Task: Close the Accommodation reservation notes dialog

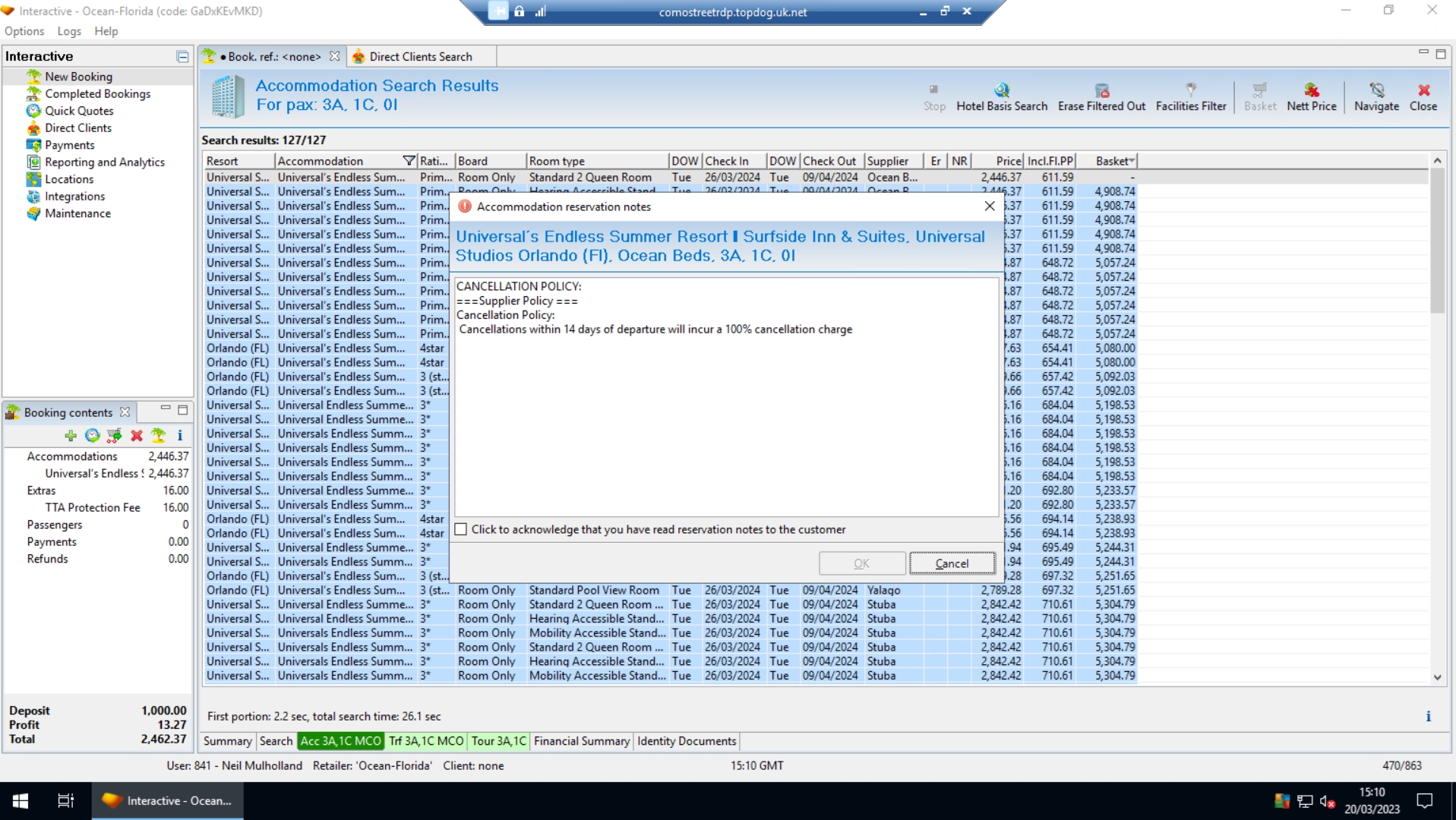Action: pos(990,206)
